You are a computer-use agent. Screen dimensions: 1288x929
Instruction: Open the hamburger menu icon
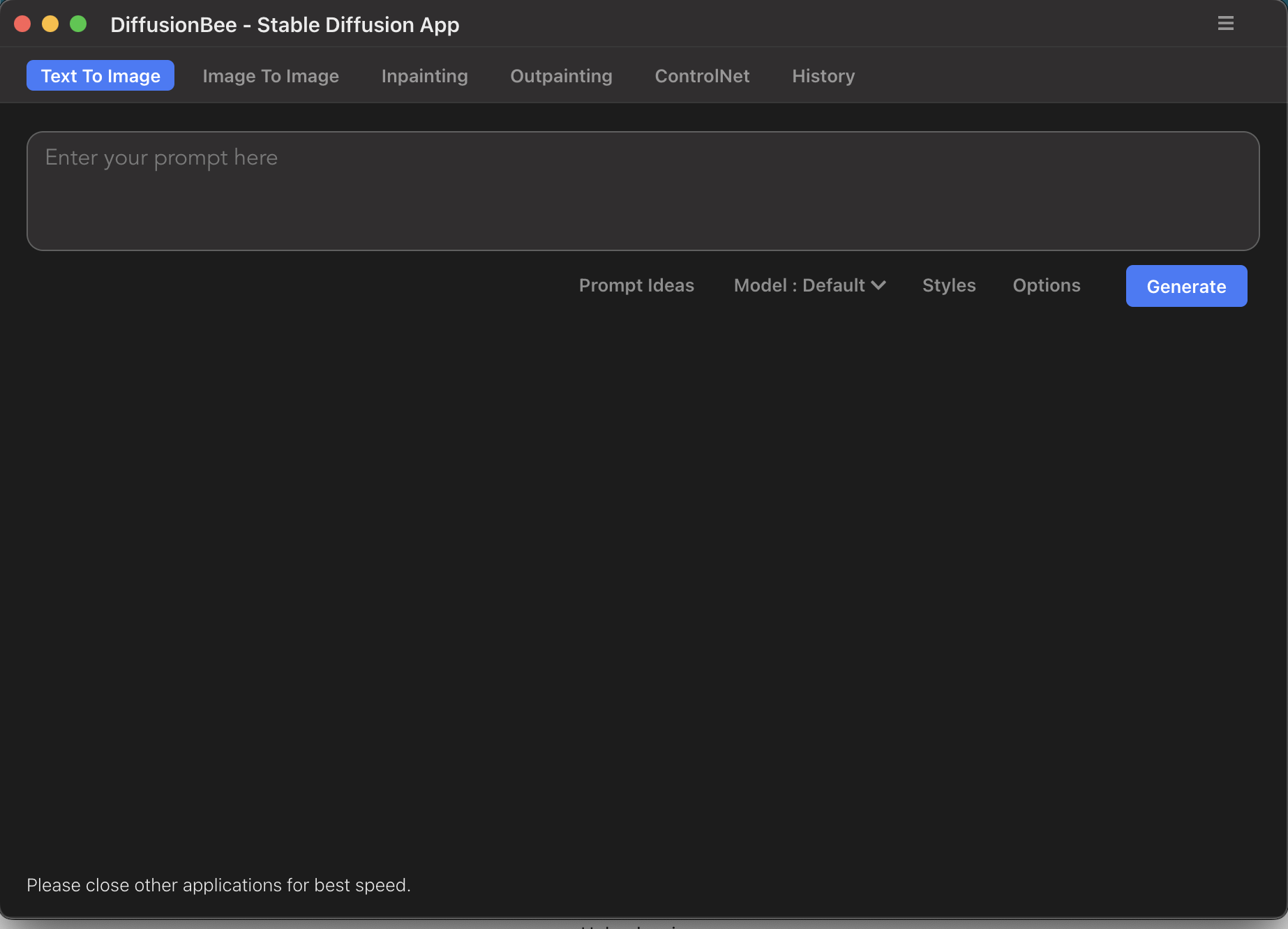click(x=1225, y=24)
